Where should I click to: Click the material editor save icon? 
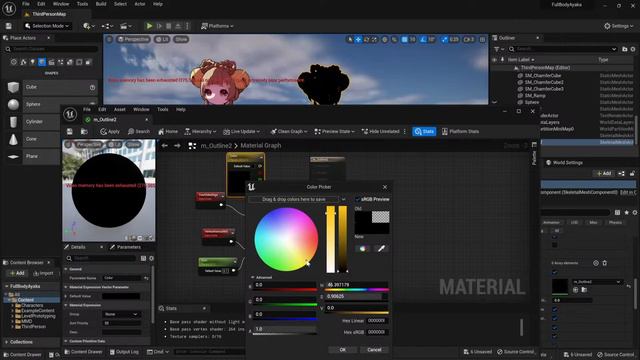tap(70, 131)
